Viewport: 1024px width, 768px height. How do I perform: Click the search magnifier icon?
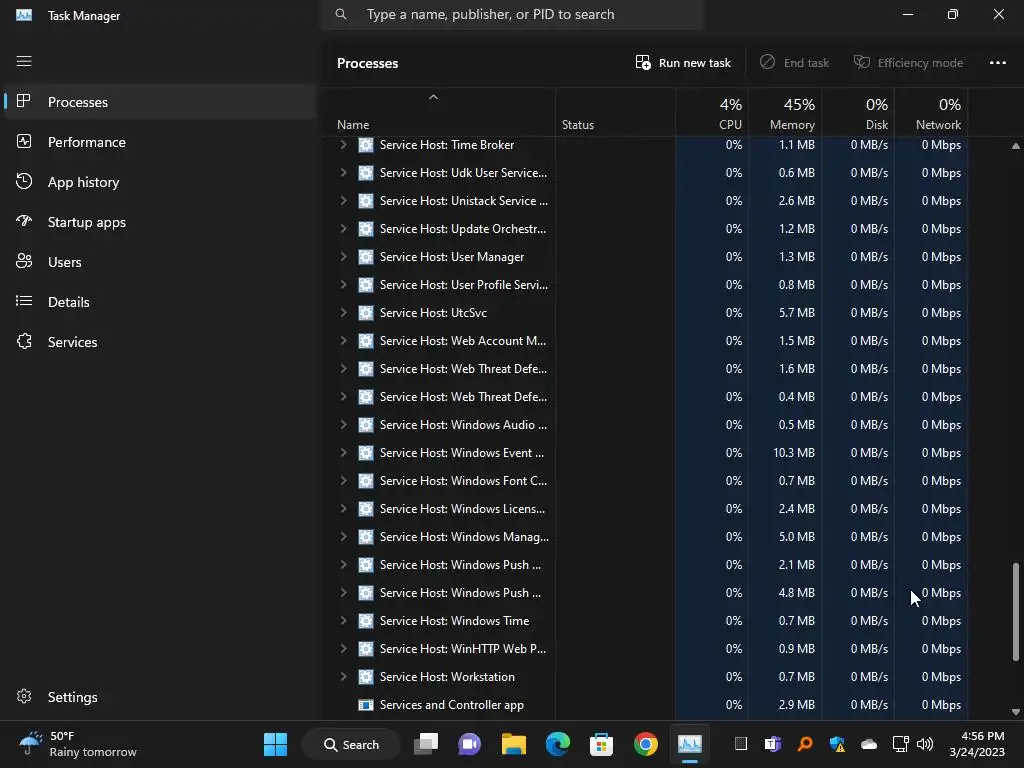341,14
